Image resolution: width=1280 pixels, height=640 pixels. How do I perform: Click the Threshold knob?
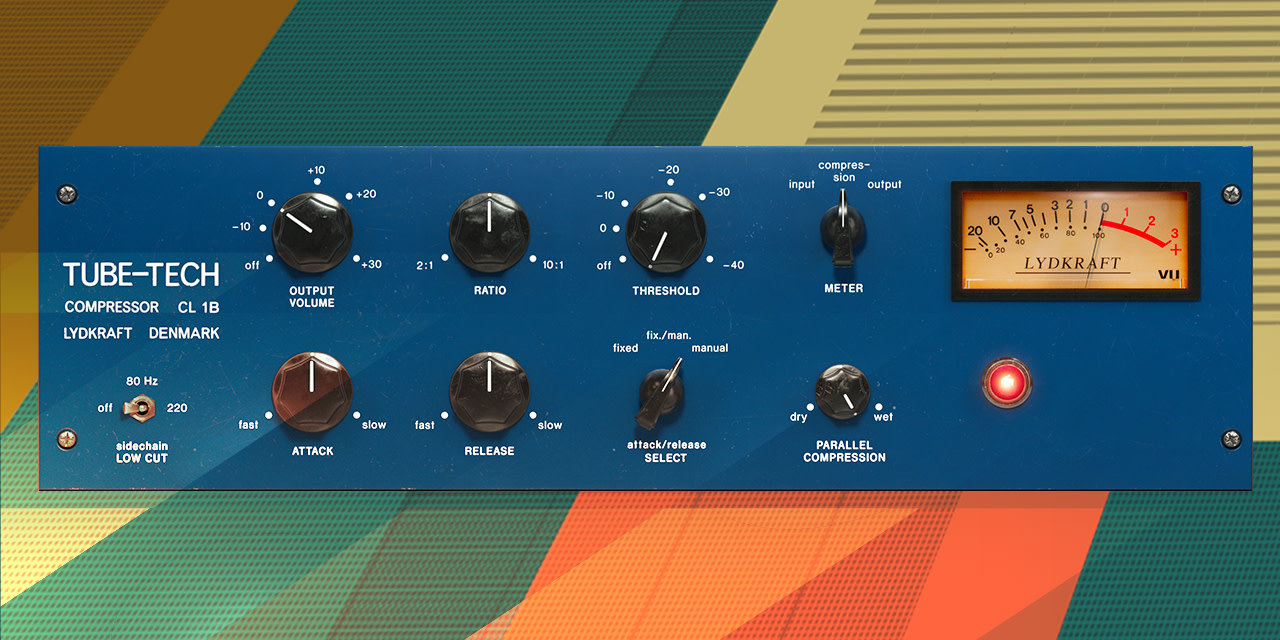pyautogui.click(x=666, y=233)
